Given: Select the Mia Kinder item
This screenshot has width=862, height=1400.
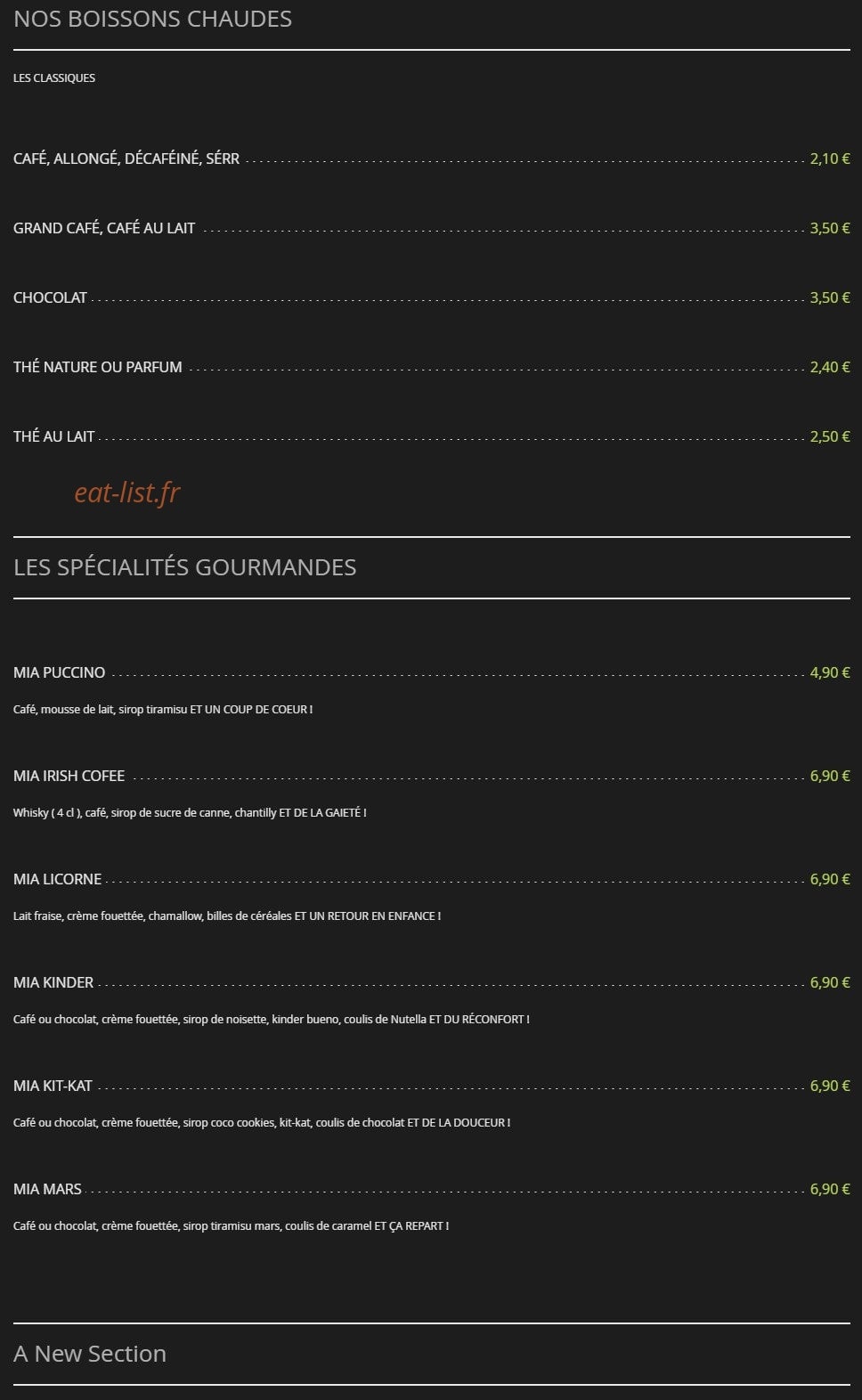Looking at the screenshot, I should tap(53, 982).
